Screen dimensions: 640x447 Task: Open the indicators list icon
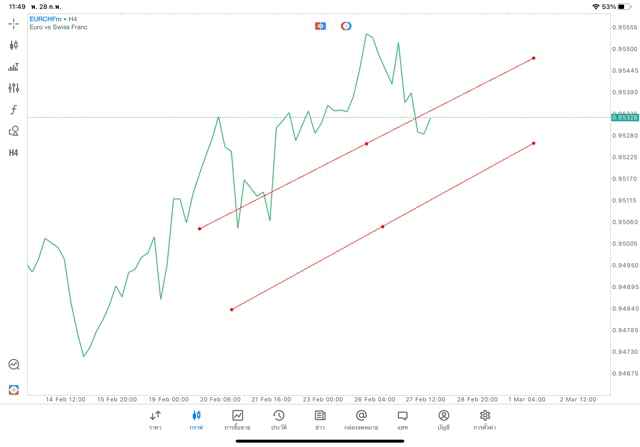coord(13,67)
